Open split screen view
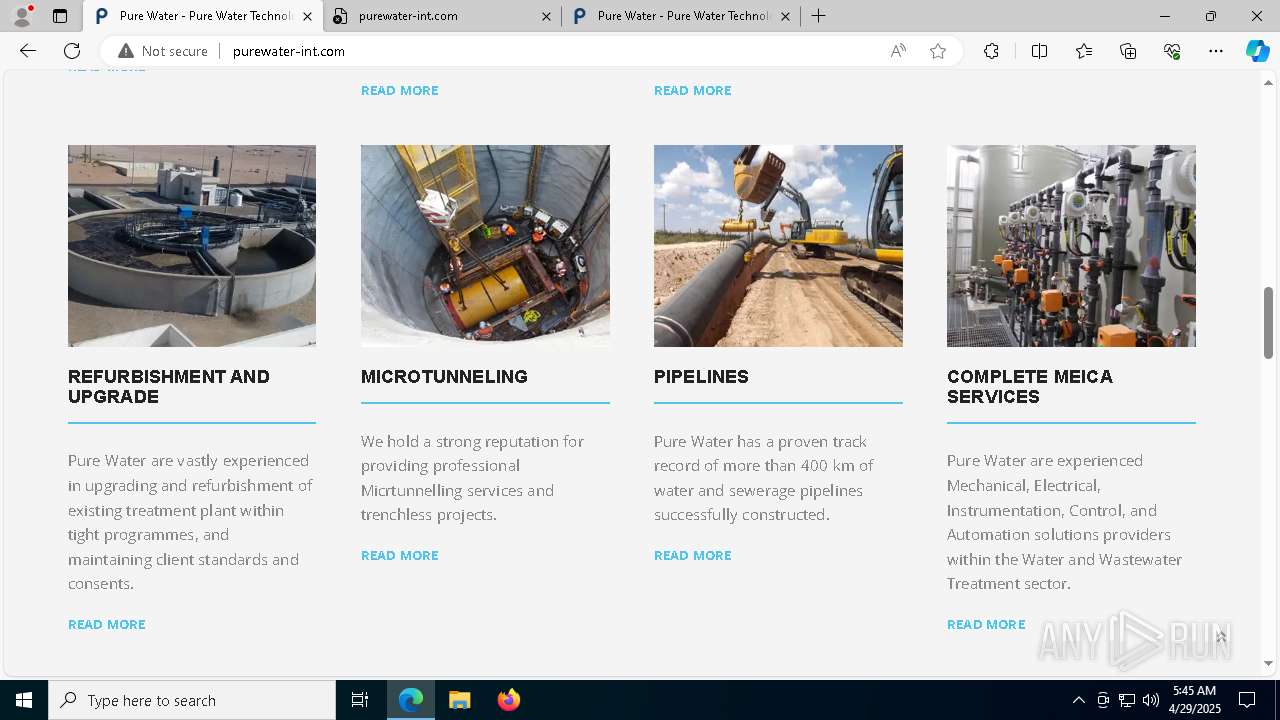Viewport: 1280px width, 720px height. [x=1039, y=51]
